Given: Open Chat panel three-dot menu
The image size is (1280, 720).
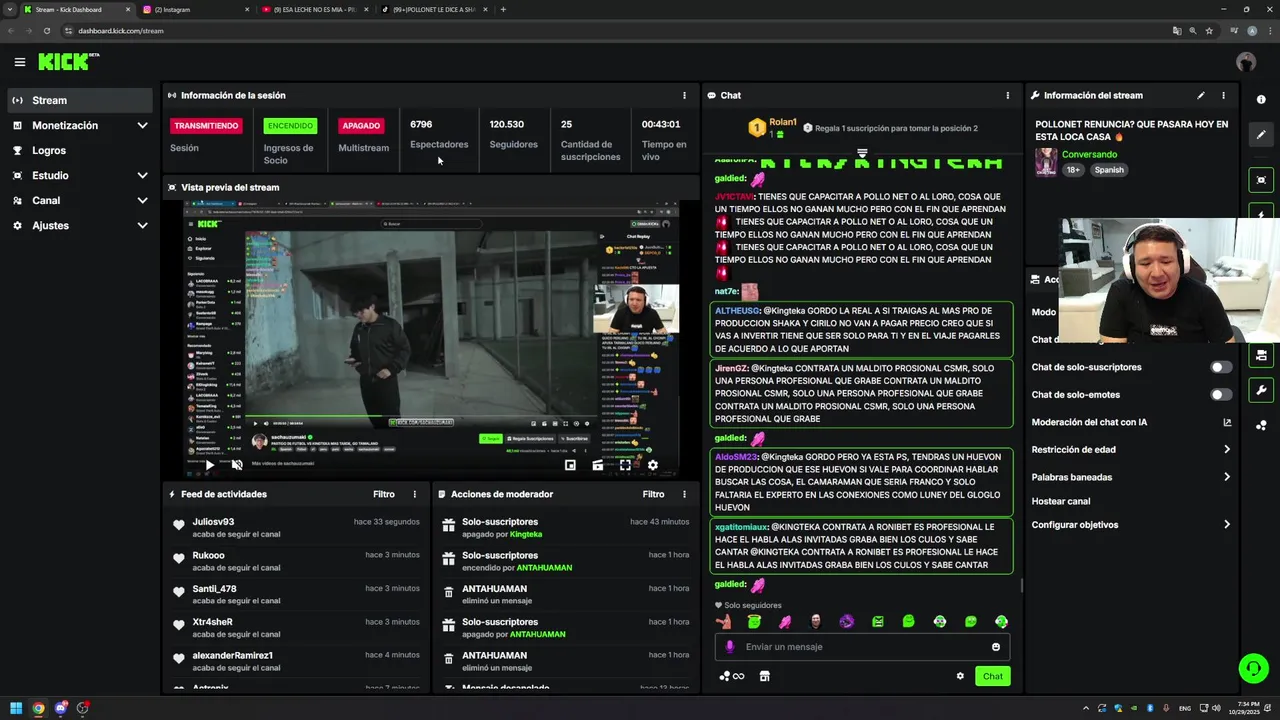Looking at the screenshot, I should click(x=1007, y=96).
